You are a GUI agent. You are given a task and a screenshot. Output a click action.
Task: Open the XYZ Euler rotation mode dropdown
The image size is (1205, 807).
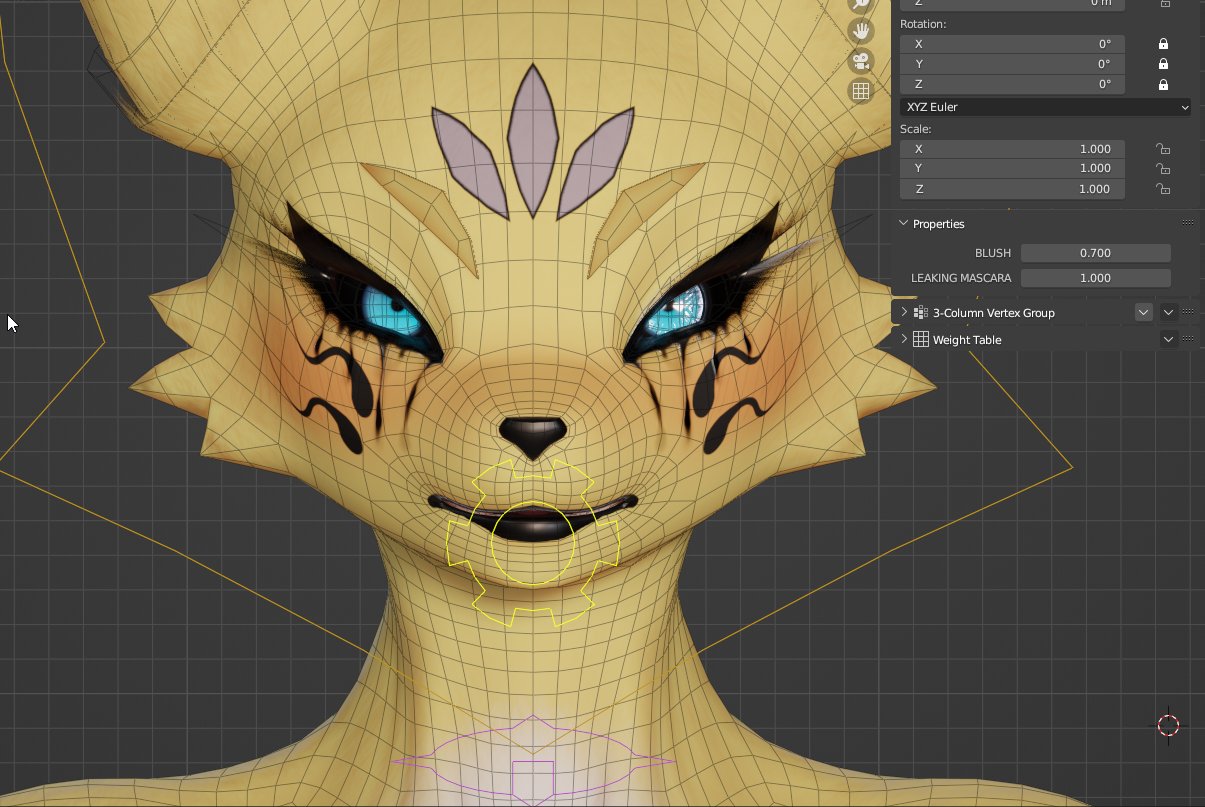pyautogui.click(x=1045, y=107)
